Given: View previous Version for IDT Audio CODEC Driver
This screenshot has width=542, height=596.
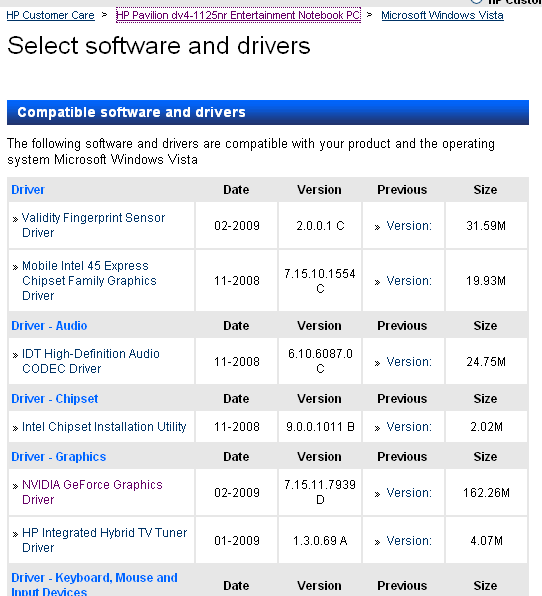Looking at the screenshot, I should click(409, 362).
